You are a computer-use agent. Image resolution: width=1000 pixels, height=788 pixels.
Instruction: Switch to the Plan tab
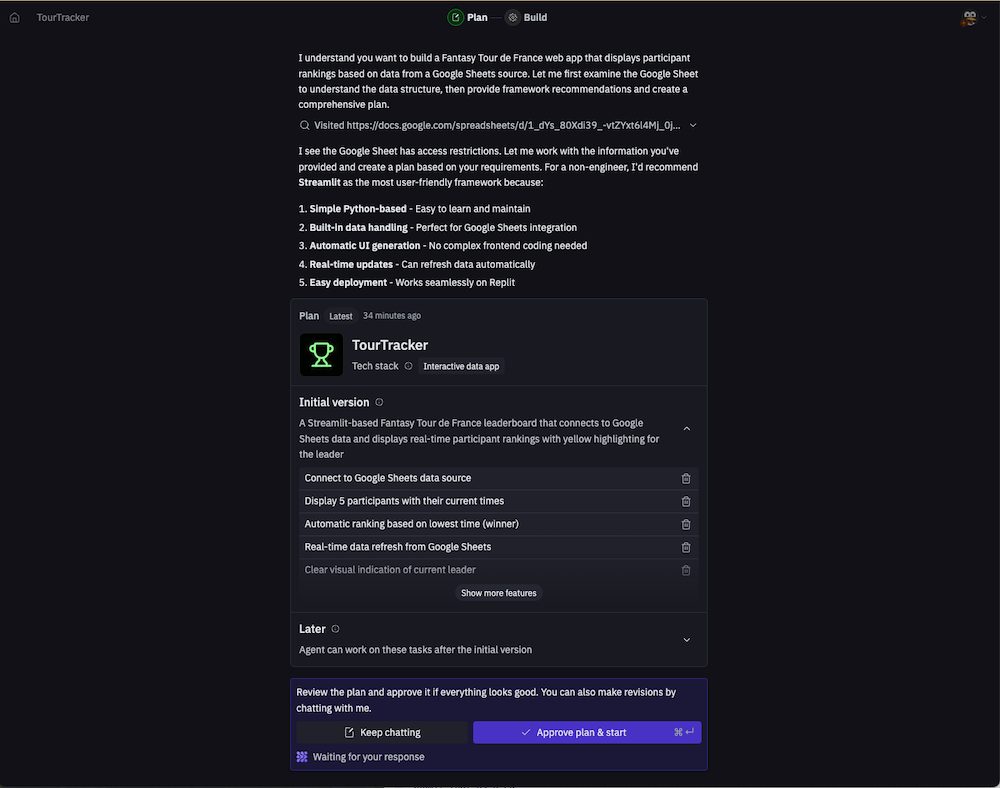(x=469, y=17)
